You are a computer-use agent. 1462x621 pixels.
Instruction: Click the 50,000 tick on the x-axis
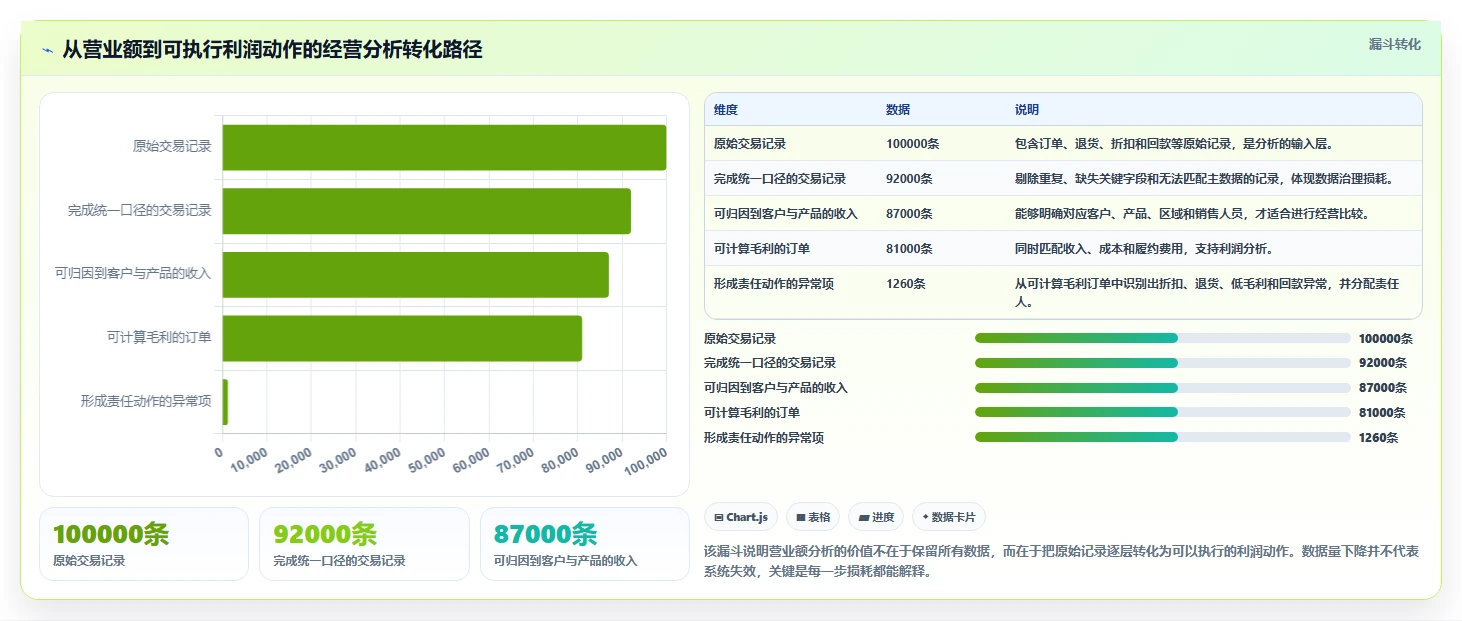click(x=428, y=461)
